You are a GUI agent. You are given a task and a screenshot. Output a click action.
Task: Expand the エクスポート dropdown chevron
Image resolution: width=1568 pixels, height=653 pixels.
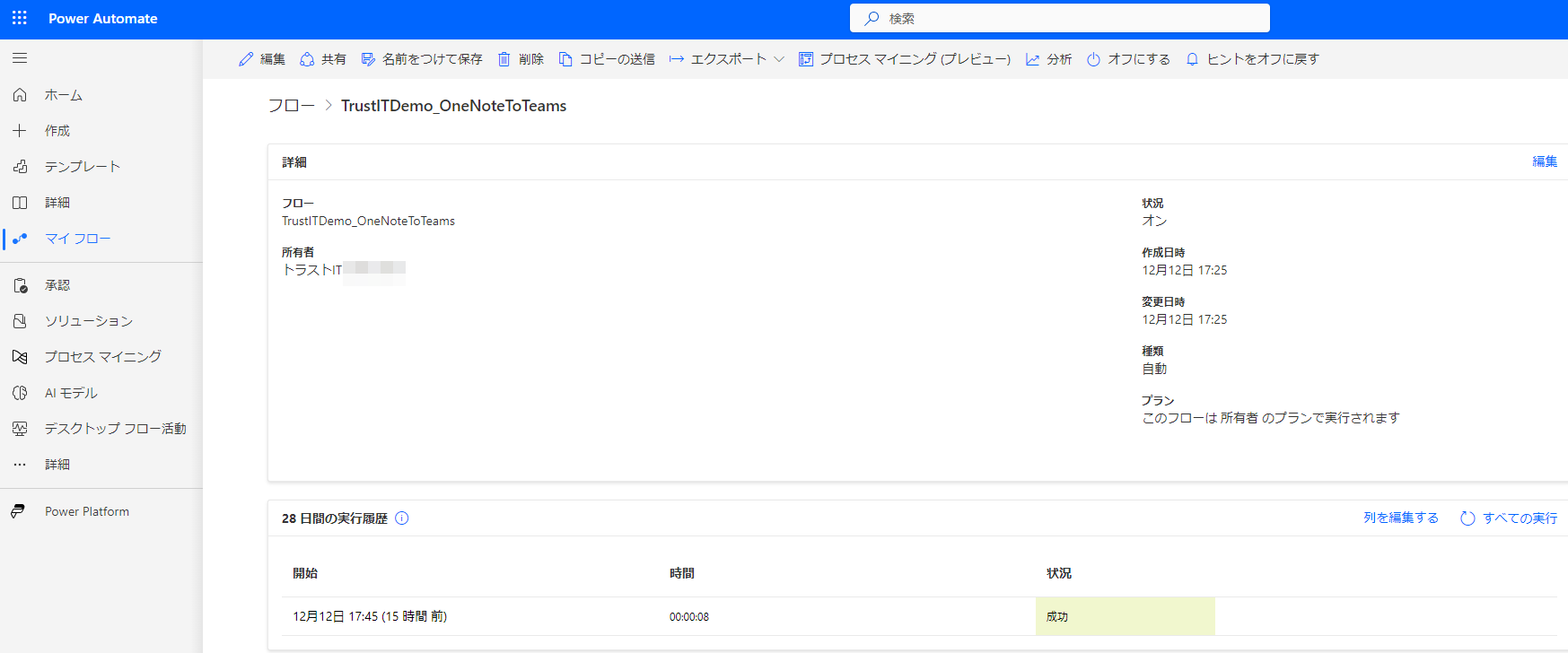pyautogui.click(x=779, y=59)
